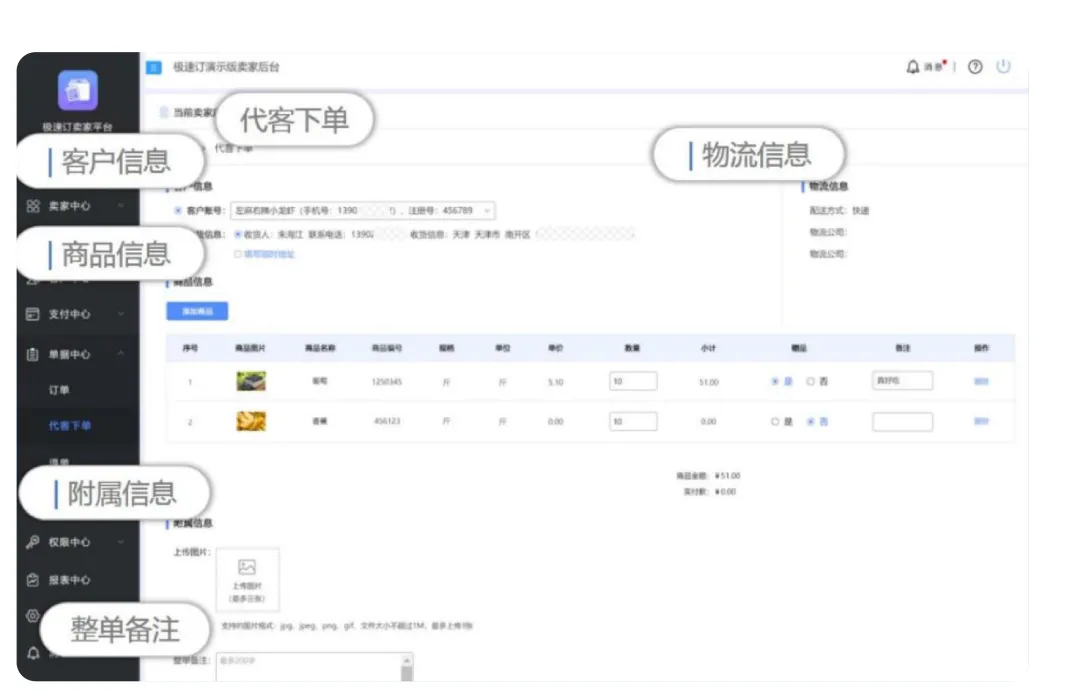The width and height of the screenshot is (1080, 699).
Task: Click the quantity input field in row 2
Action: (x=632, y=422)
